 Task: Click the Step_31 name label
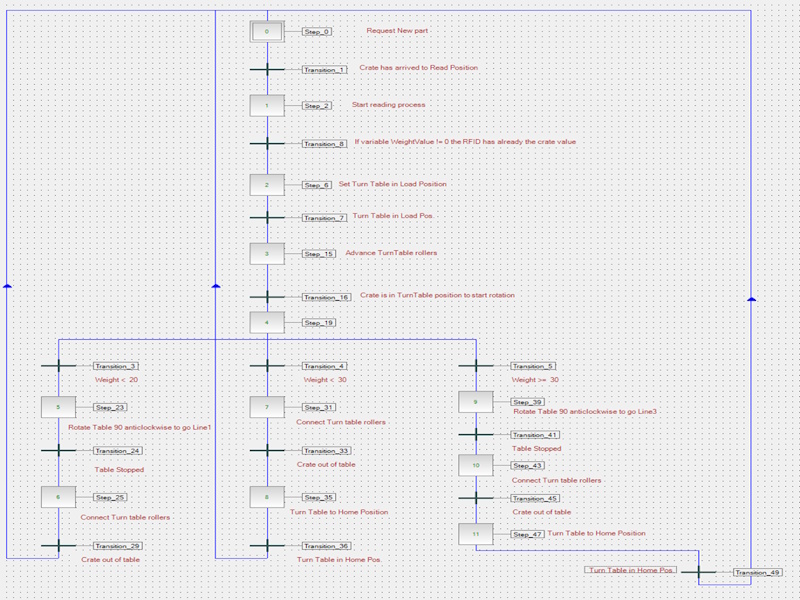(x=319, y=408)
